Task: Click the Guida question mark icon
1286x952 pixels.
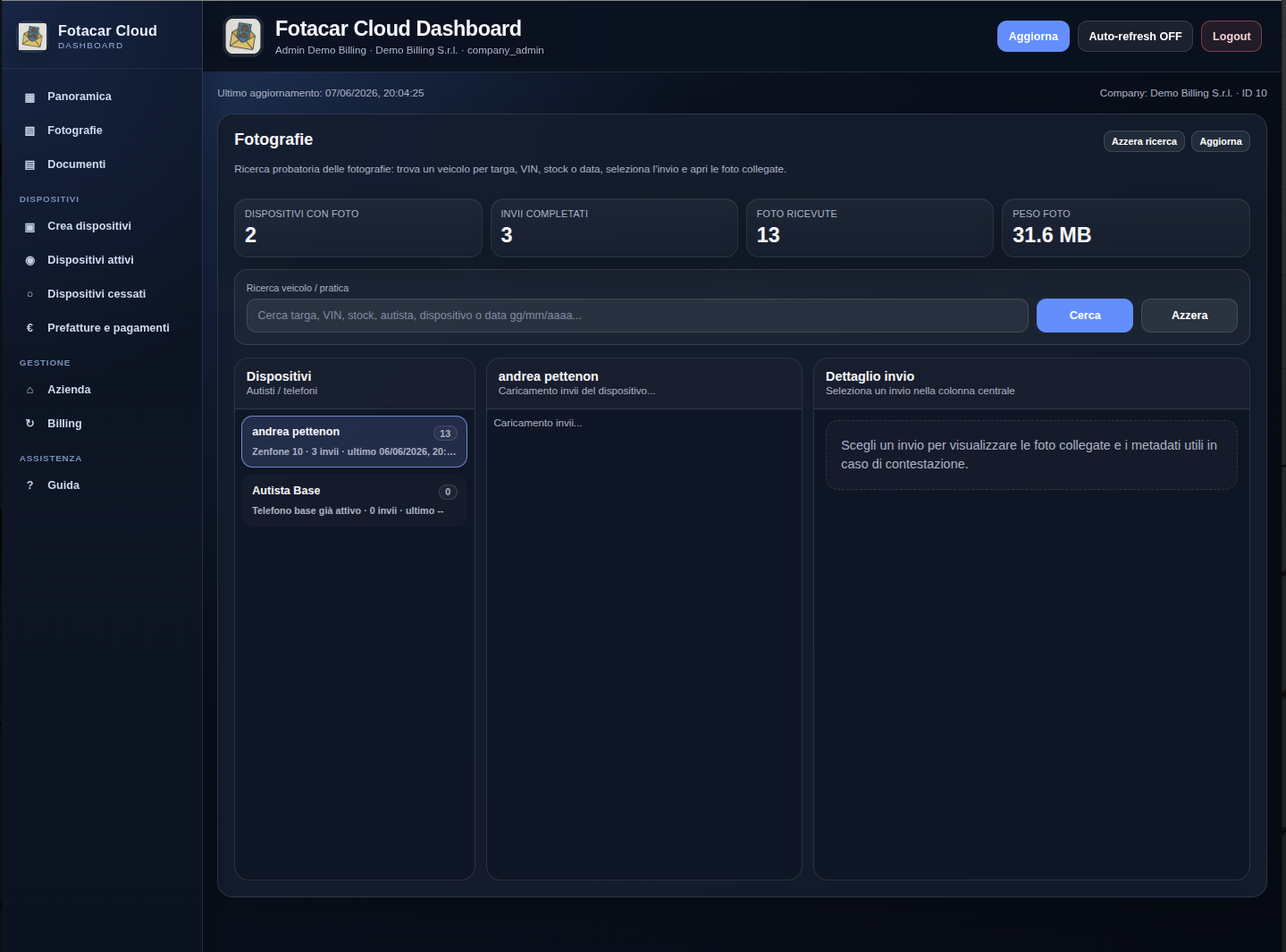Action: (x=29, y=485)
